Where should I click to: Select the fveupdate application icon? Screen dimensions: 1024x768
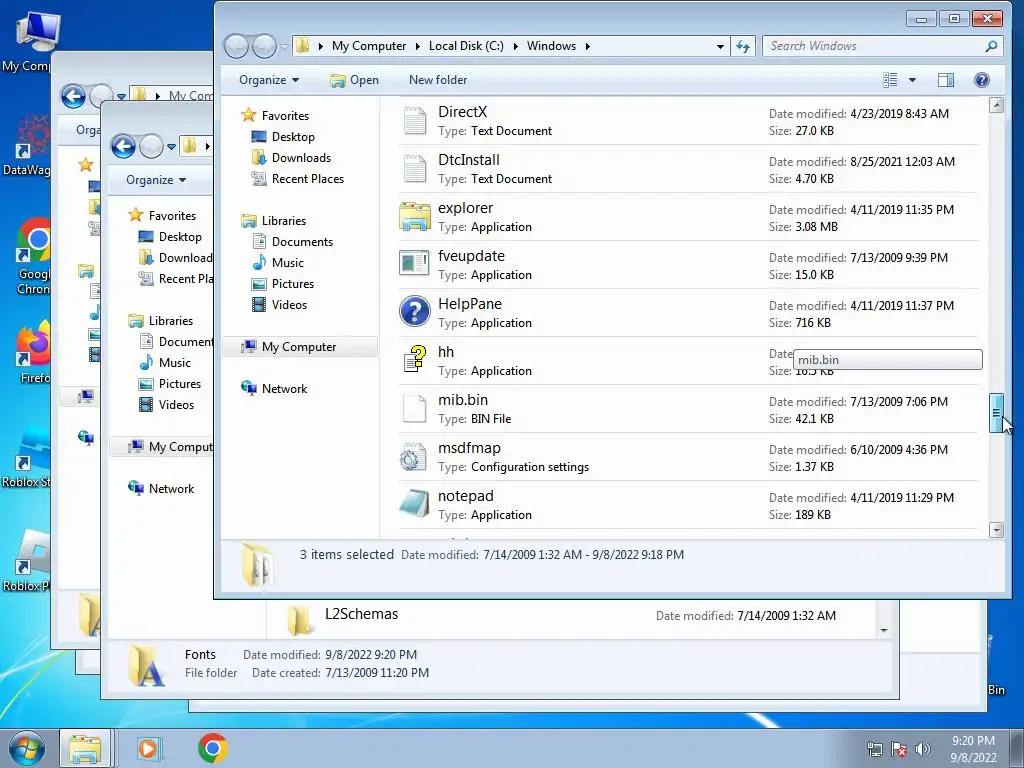[x=415, y=264]
